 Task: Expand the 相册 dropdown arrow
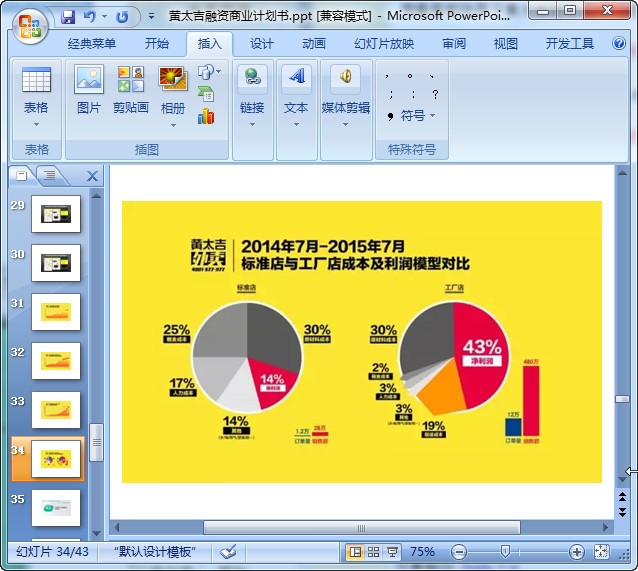pyautogui.click(x=173, y=125)
